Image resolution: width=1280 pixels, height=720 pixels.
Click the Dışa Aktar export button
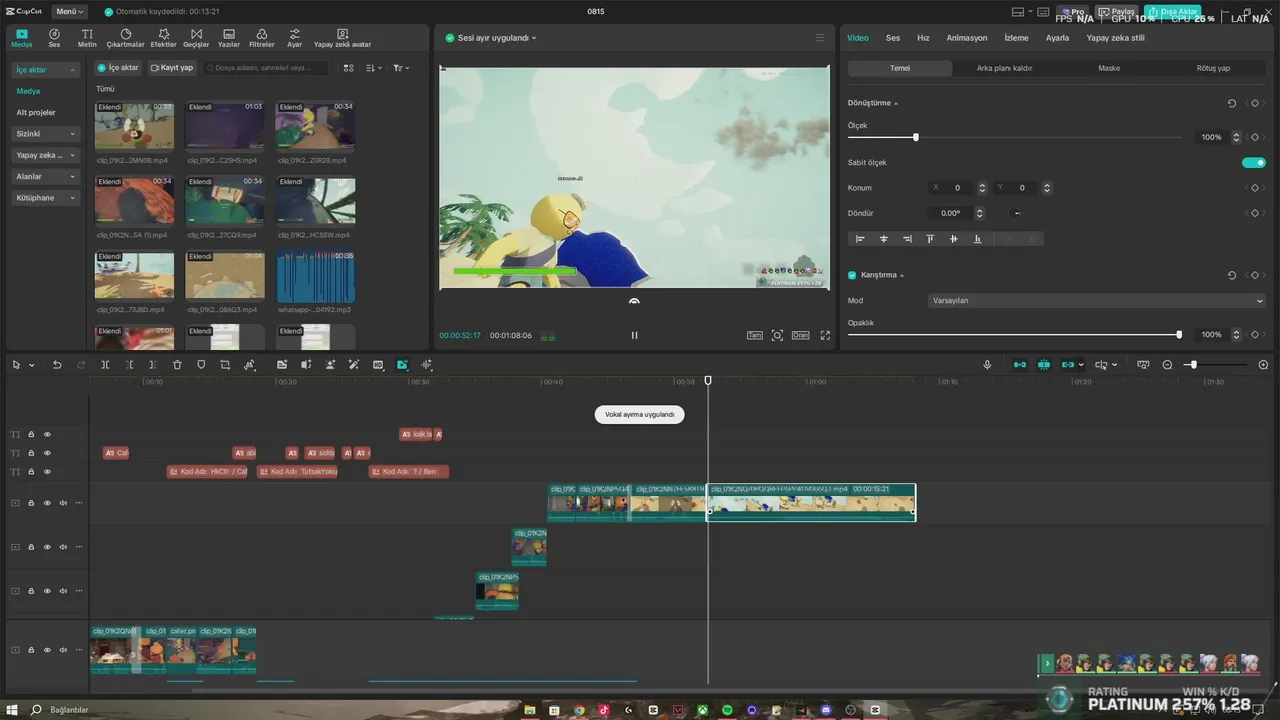click(x=1173, y=12)
